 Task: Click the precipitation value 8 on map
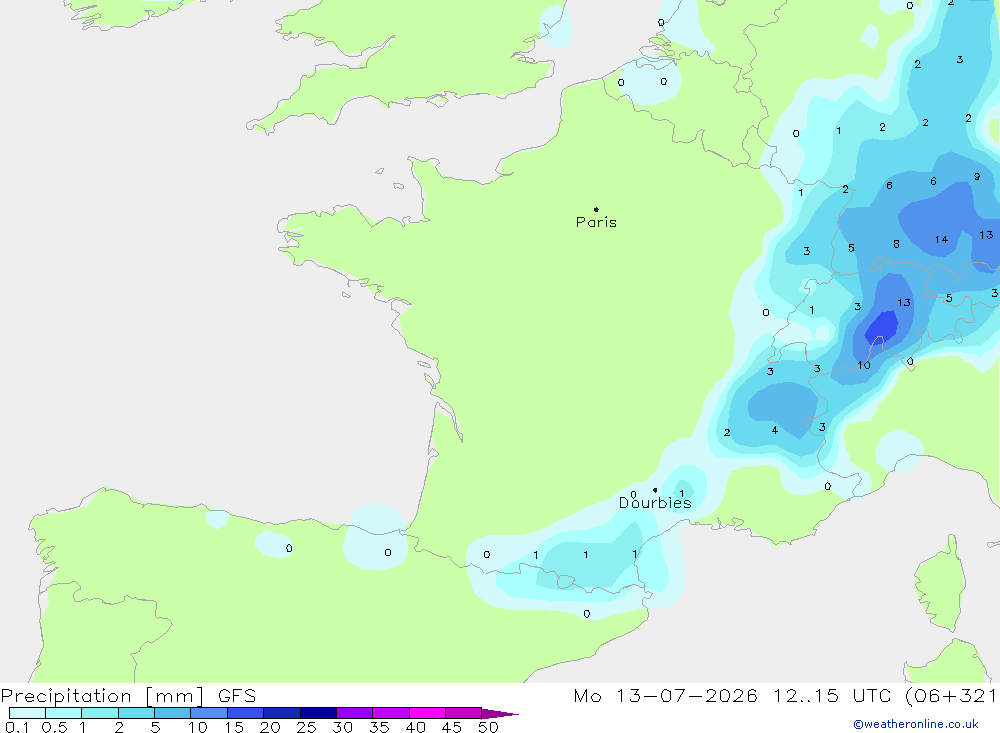(896, 244)
